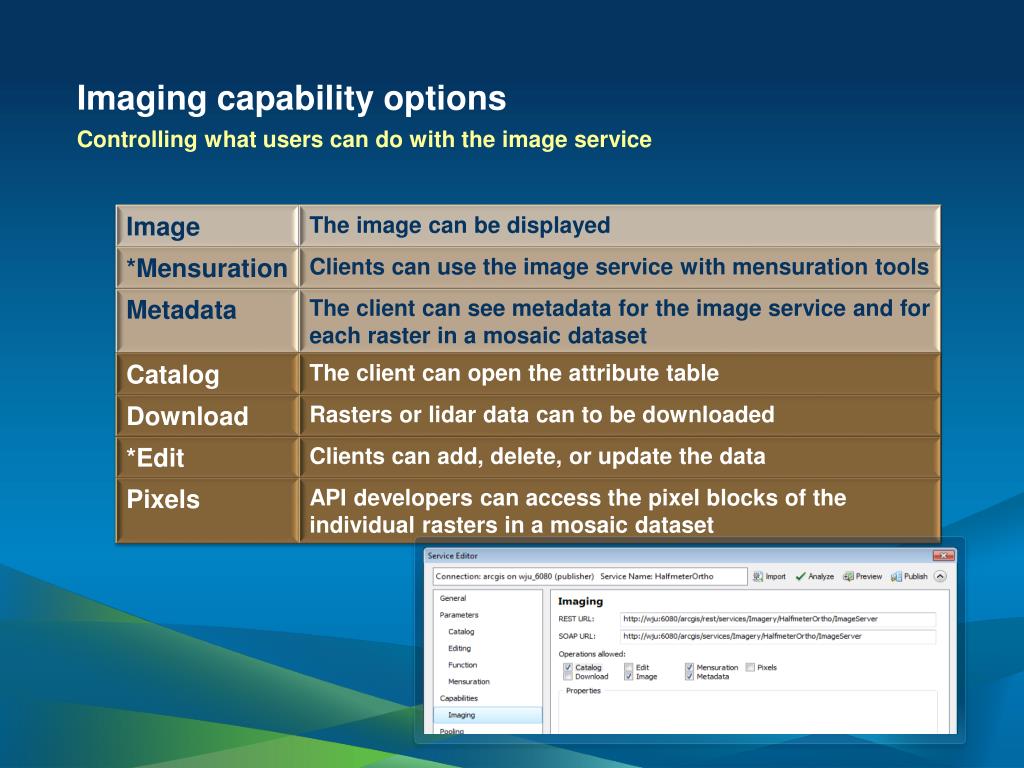
Task: Open the Function sidebar page
Action: pyautogui.click(x=462, y=665)
